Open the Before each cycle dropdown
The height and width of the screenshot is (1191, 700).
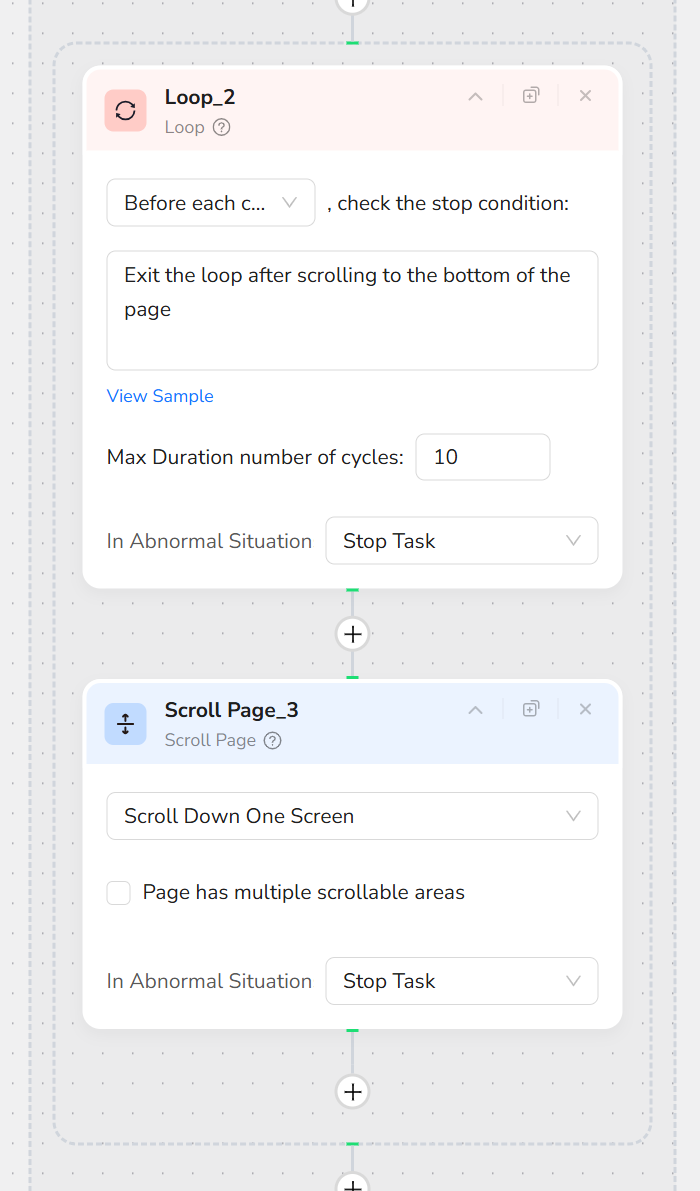tap(210, 202)
